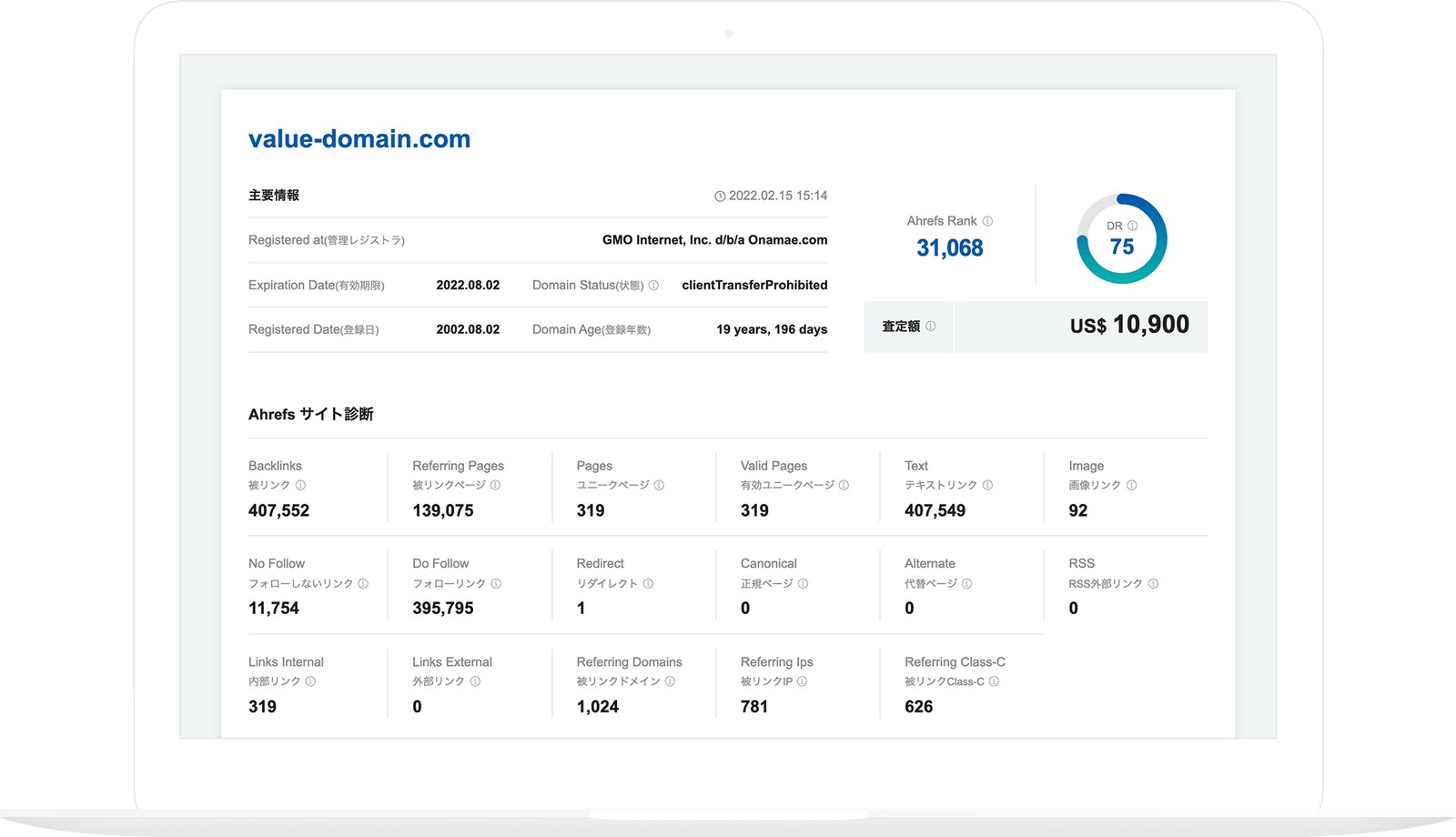Click the Ahrefs Rank value 31,068

[949, 248]
